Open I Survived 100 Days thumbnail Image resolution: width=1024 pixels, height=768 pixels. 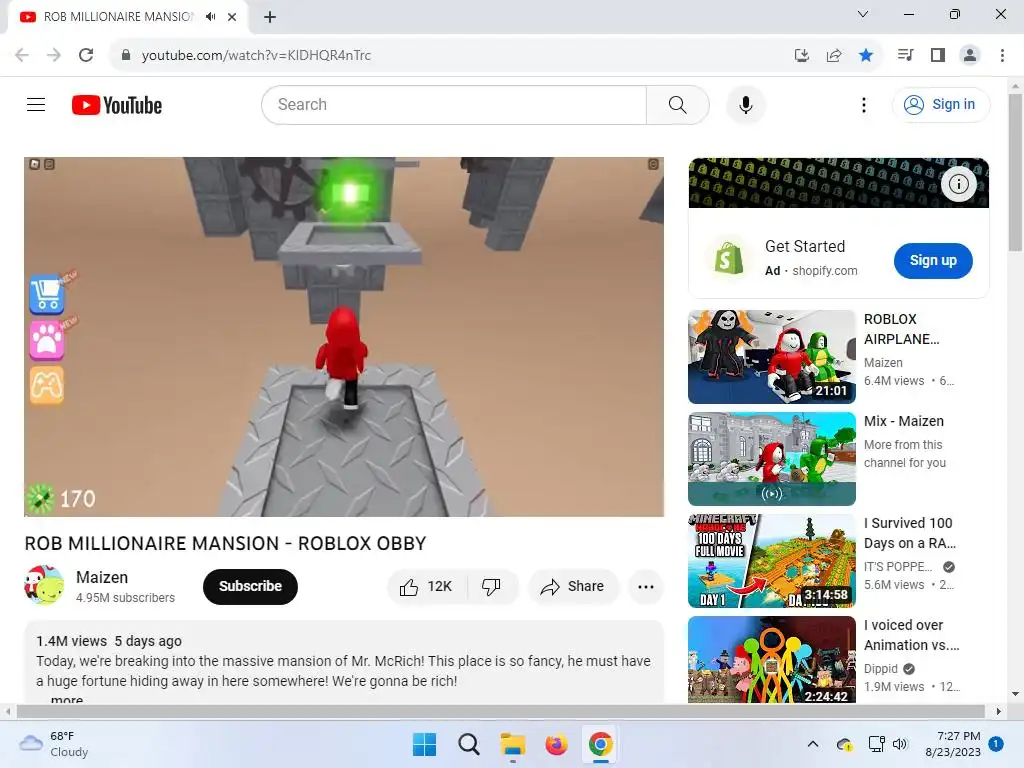click(x=771, y=561)
